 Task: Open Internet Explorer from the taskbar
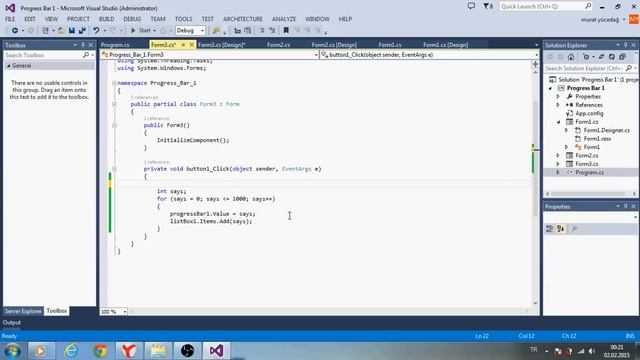[x=71, y=351]
